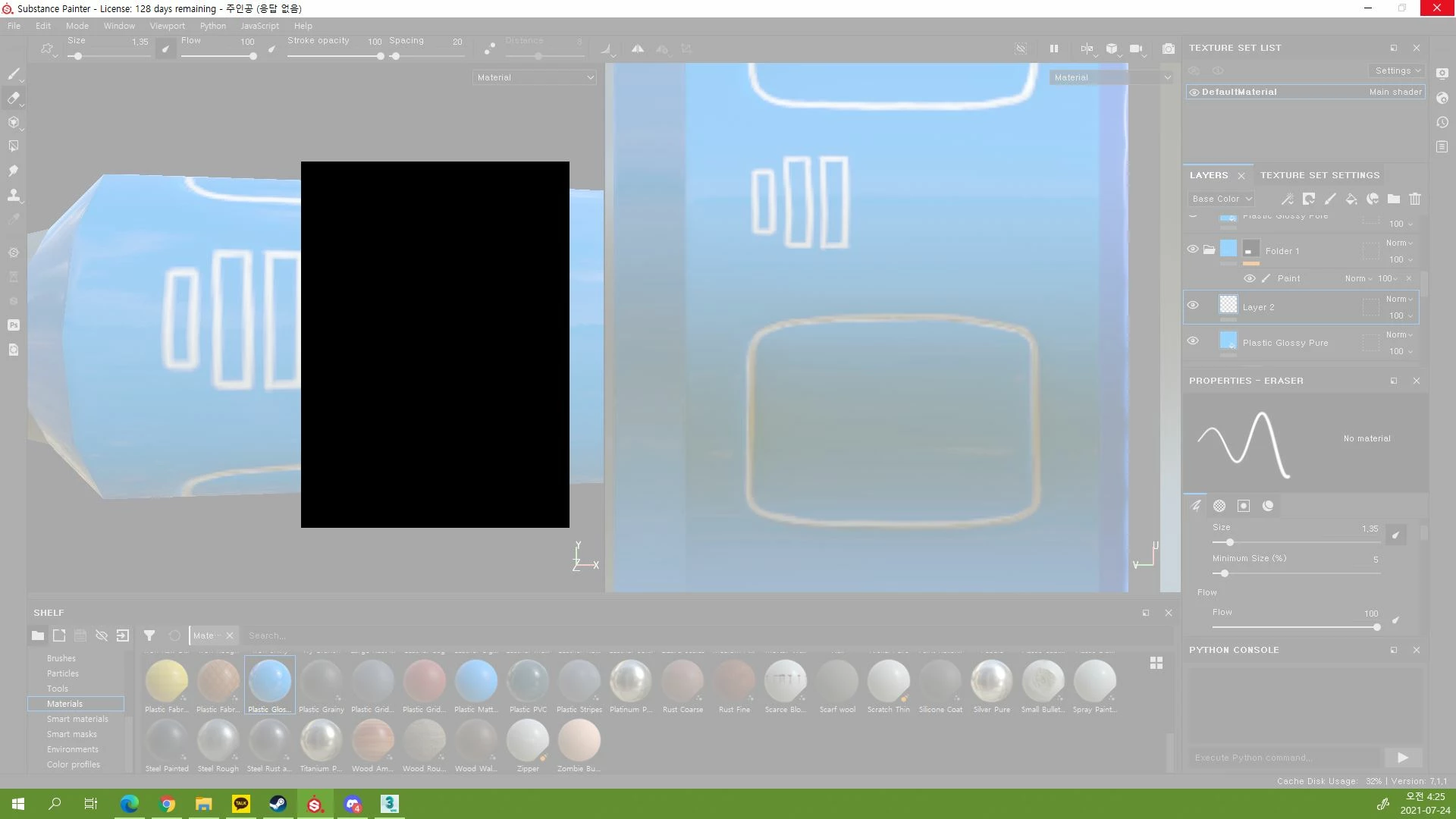The height and width of the screenshot is (819, 1456).
Task: Expand the Texture Set Settings dropdown
Action: pos(1398,71)
